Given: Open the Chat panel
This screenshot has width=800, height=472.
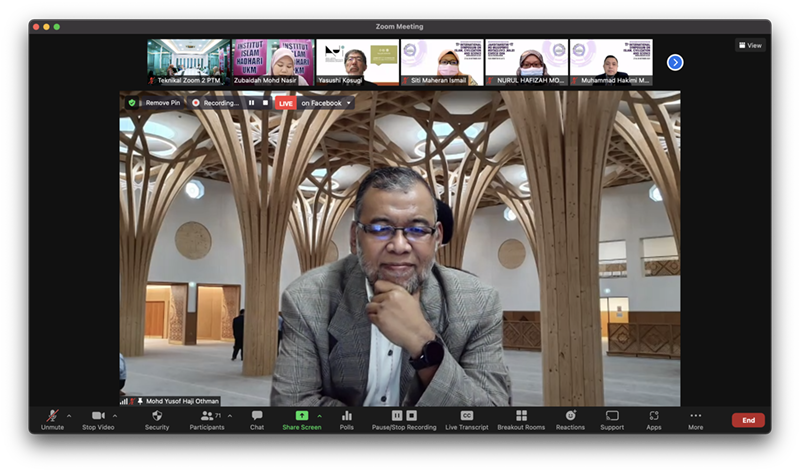Looking at the screenshot, I should click(x=257, y=416).
